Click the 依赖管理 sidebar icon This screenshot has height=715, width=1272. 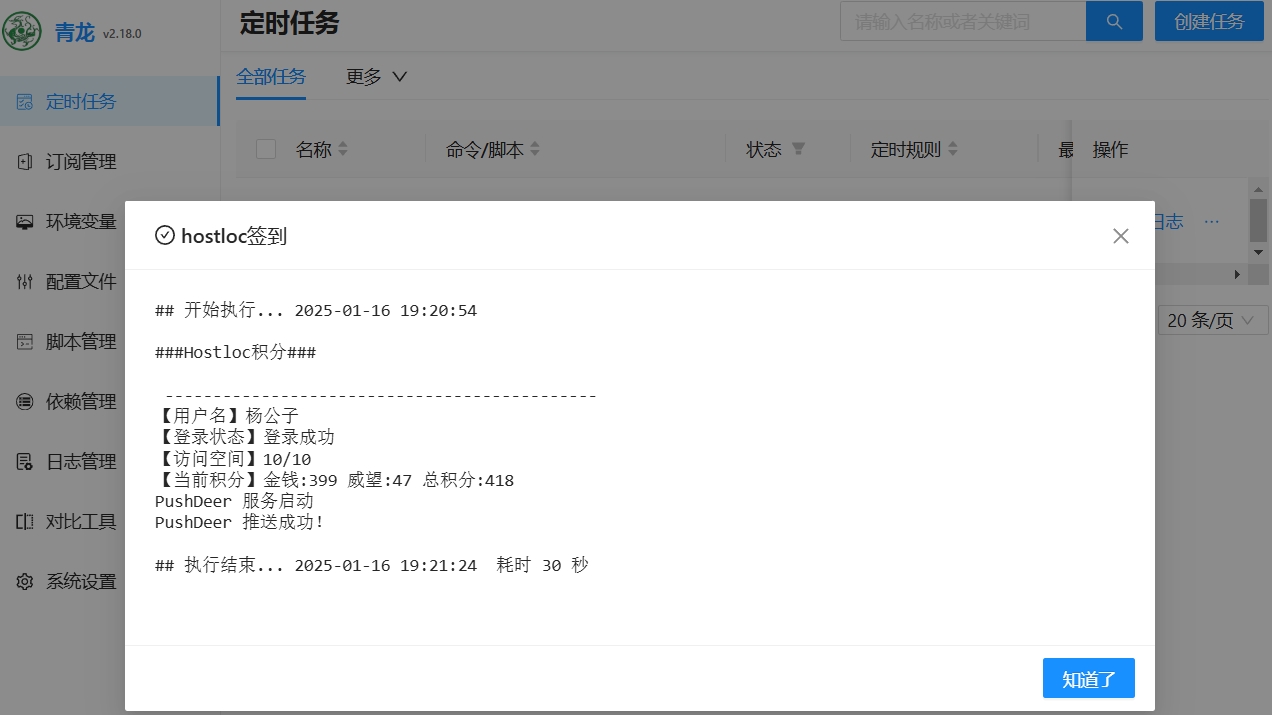pos(25,402)
